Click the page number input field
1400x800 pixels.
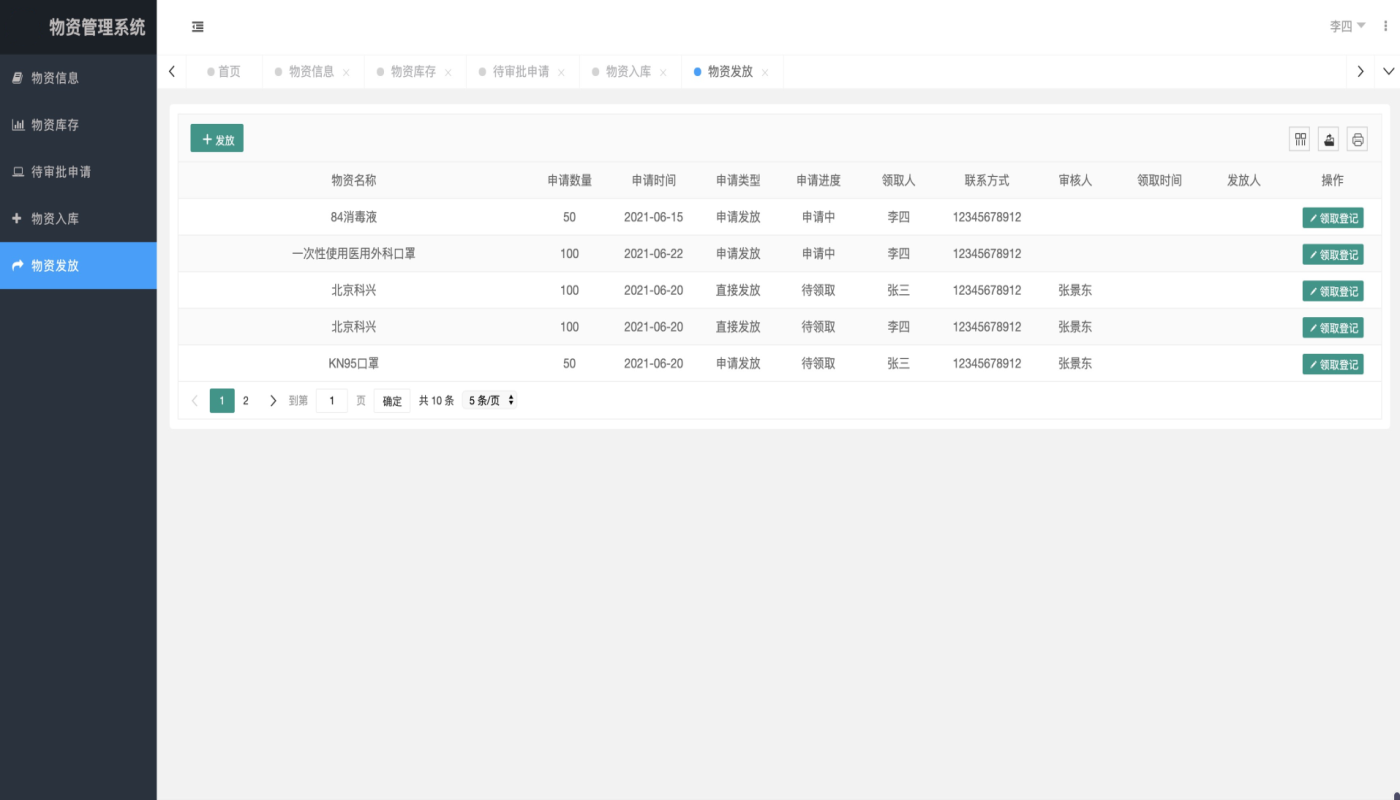[332, 401]
